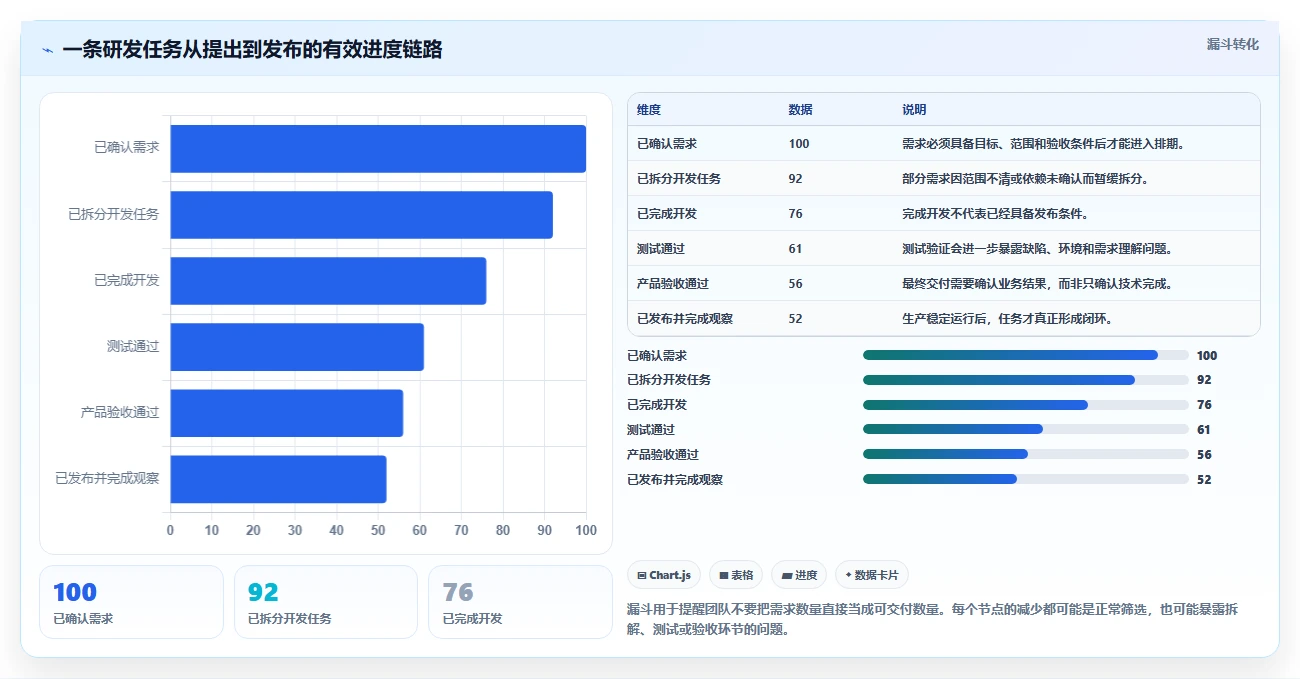
Task: Click the 产品验收通过 cell in the table
Action: tap(673, 284)
